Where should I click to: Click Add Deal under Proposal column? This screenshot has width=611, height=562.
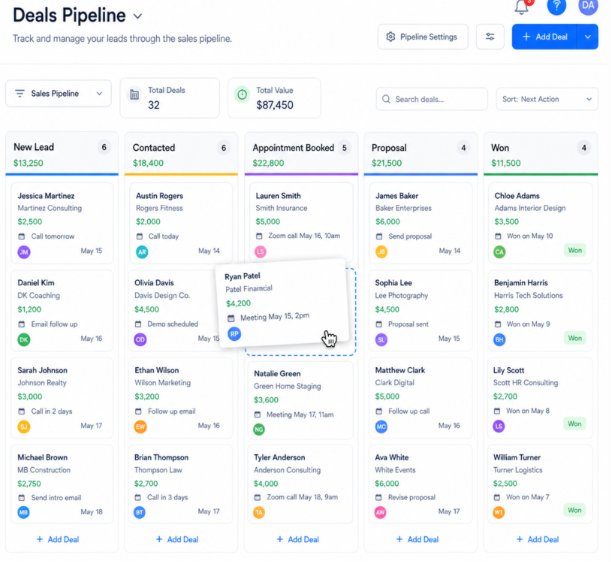pos(417,539)
